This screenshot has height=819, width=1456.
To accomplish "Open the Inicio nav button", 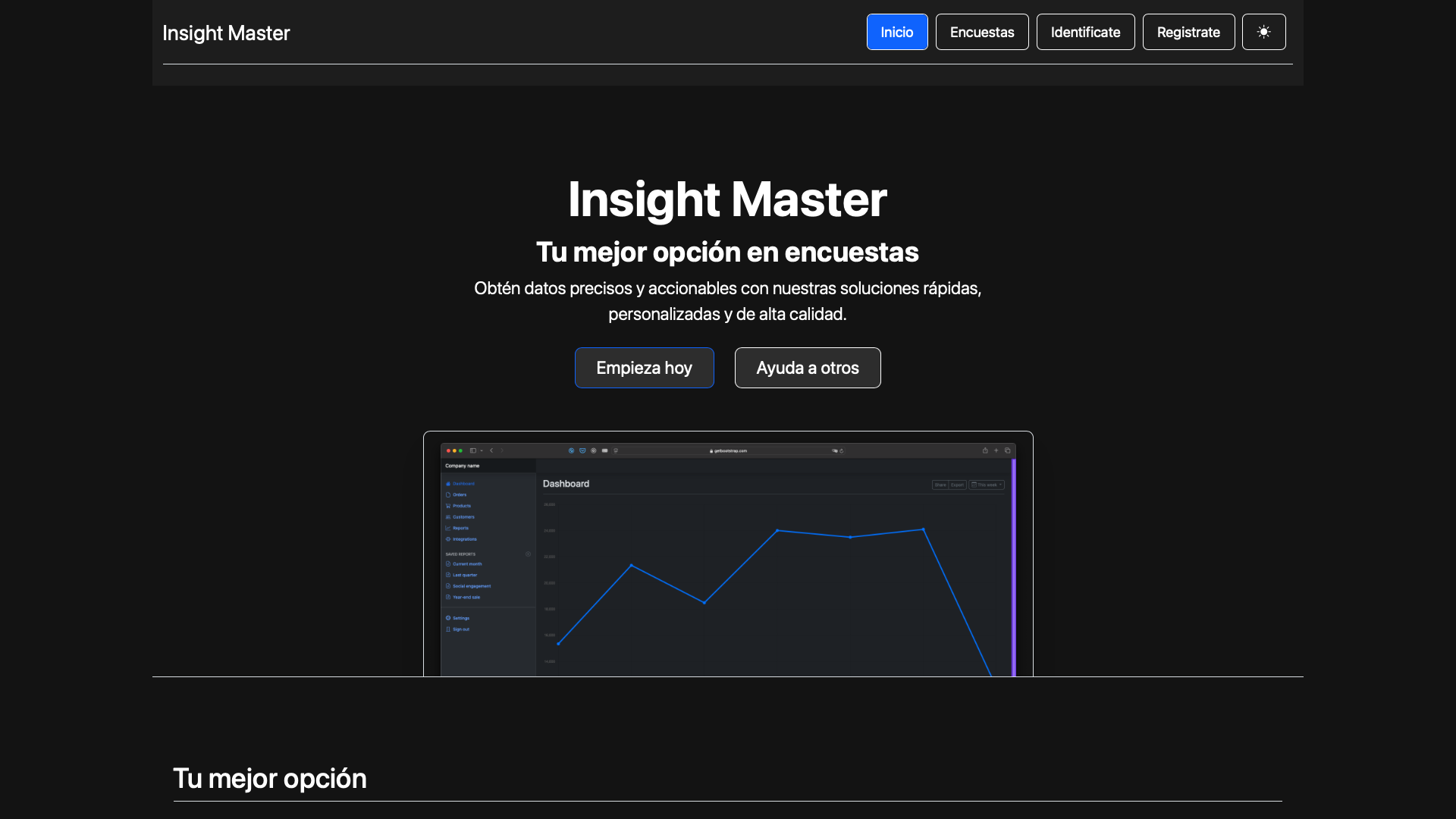I will tap(897, 32).
